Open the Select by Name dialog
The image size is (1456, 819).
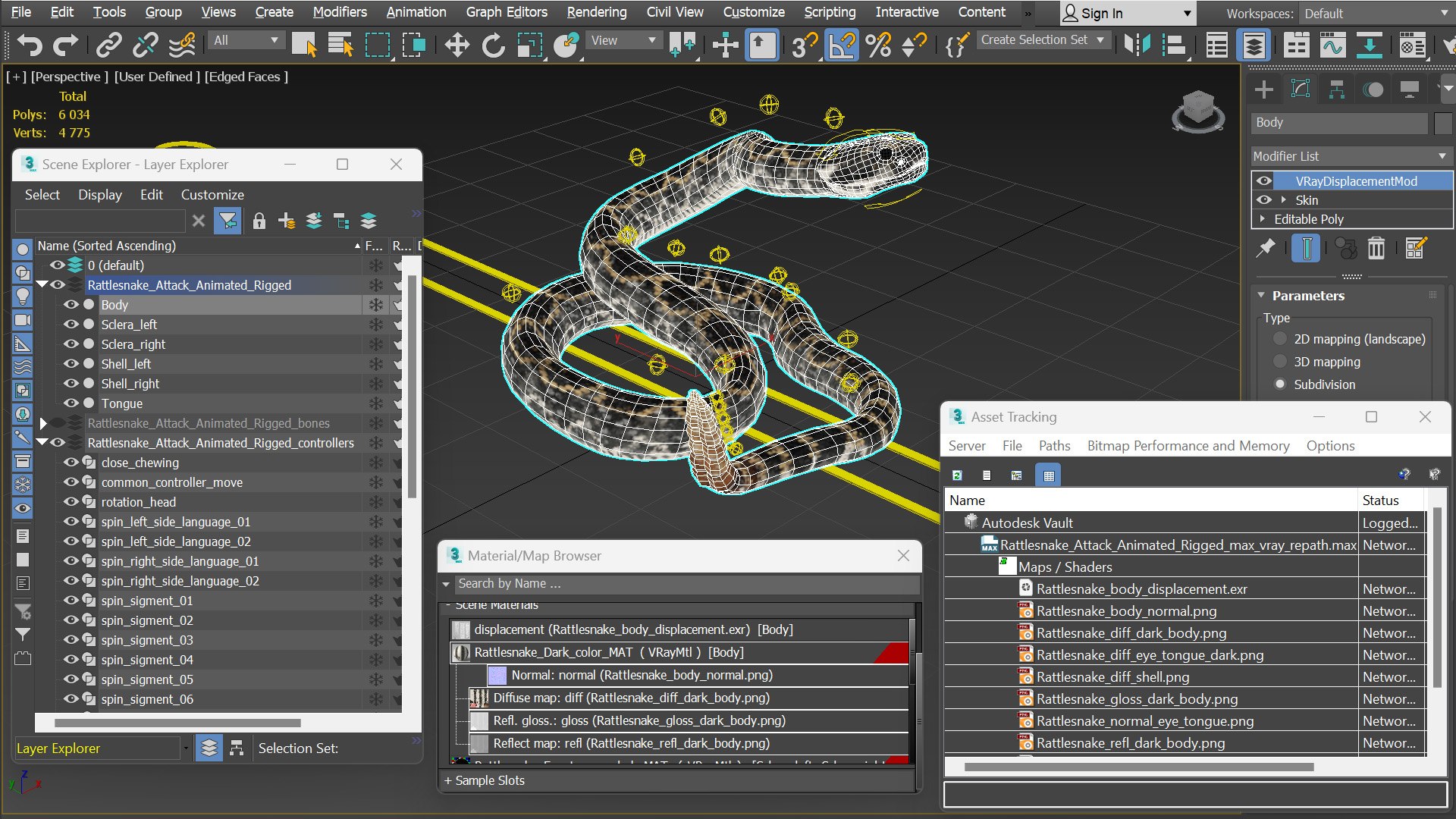click(340, 45)
